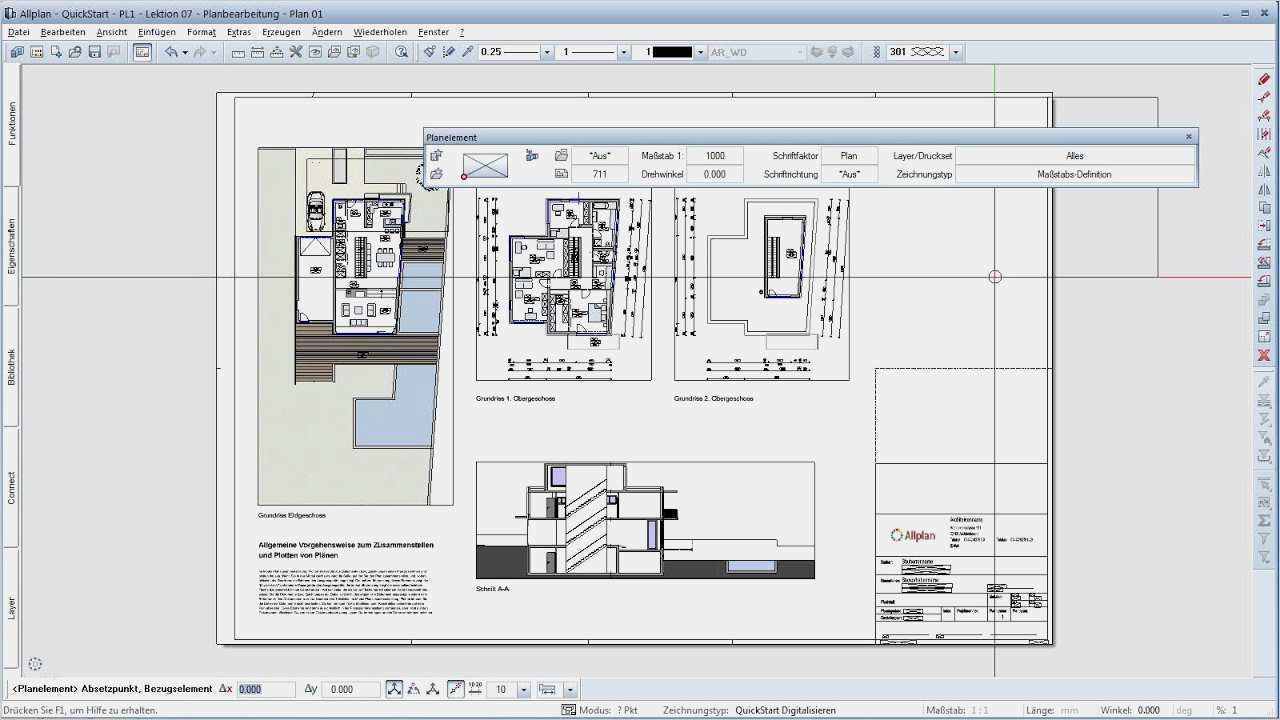
Task: Open the dialog line value 10 dropdown
Action: point(523,689)
